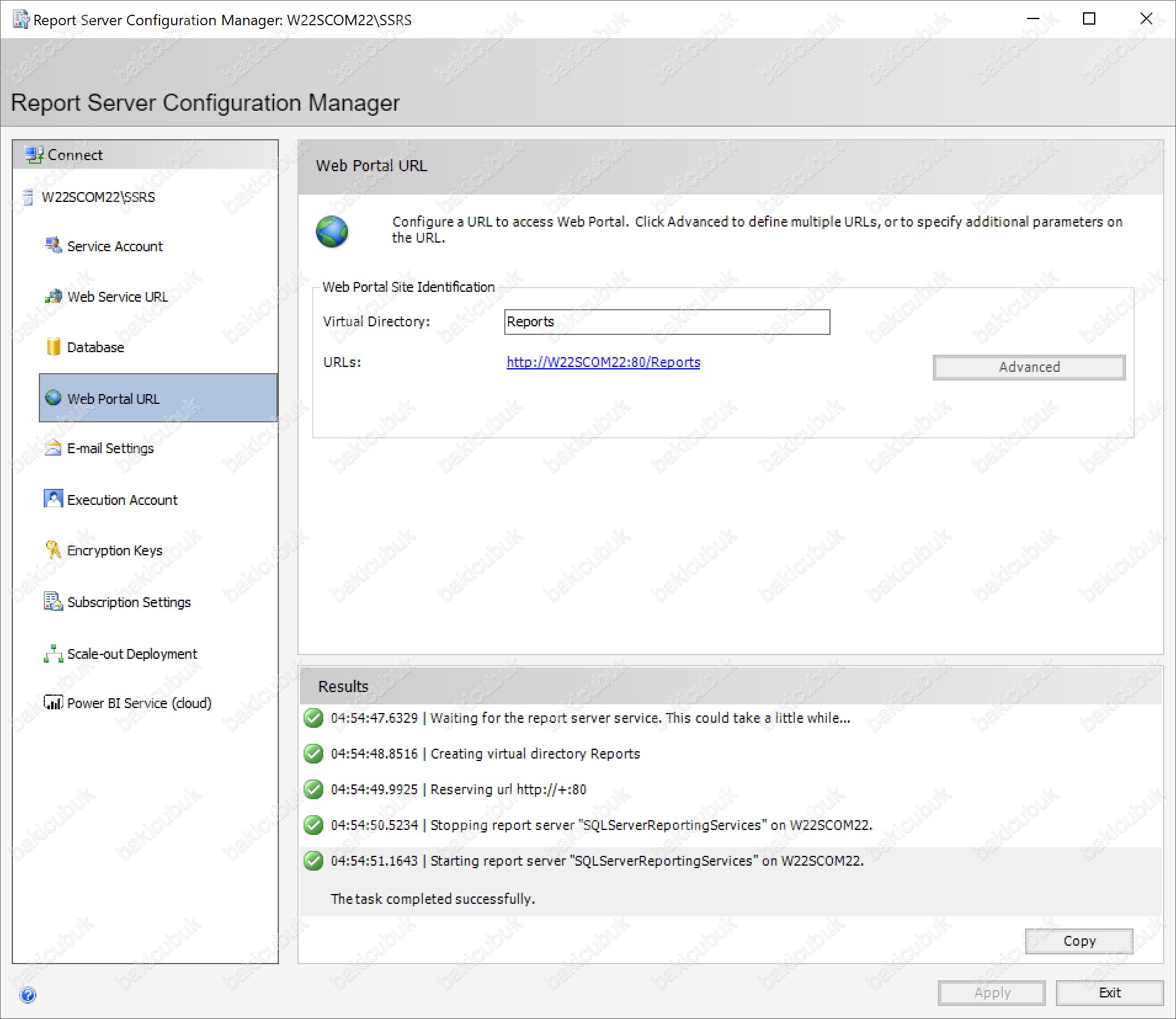1176x1019 pixels.
Task: Open the http://W22SCOM22:80/Reports link
Action: [603, 362]
